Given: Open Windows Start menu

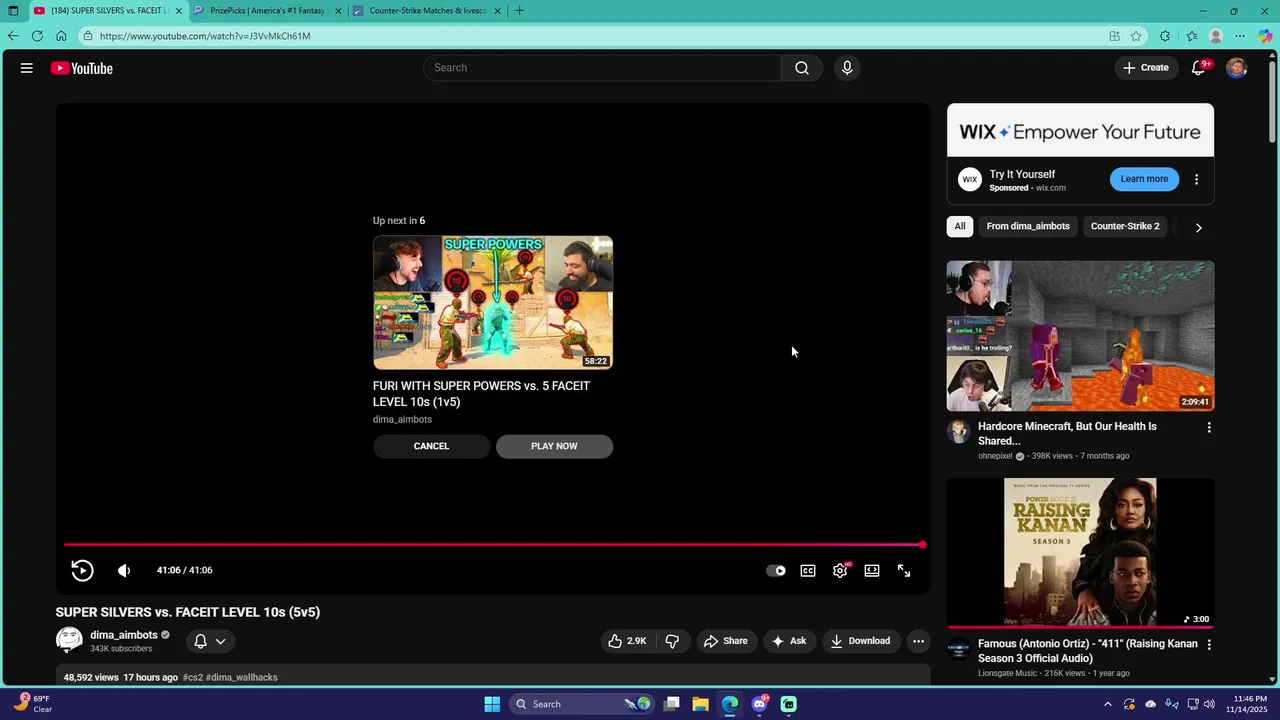Looking at the screenshot, I should (x=492, y=704).
